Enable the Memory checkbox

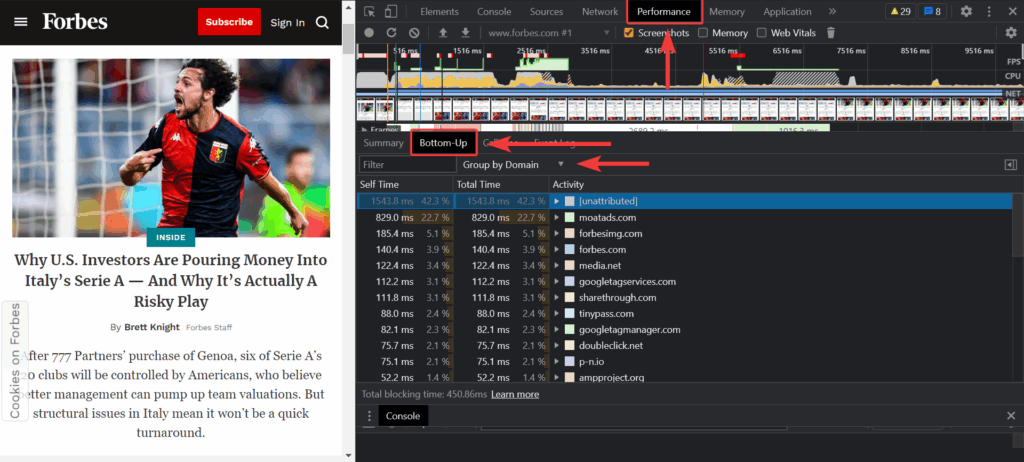pyautogui.click(x=703, y=33)
